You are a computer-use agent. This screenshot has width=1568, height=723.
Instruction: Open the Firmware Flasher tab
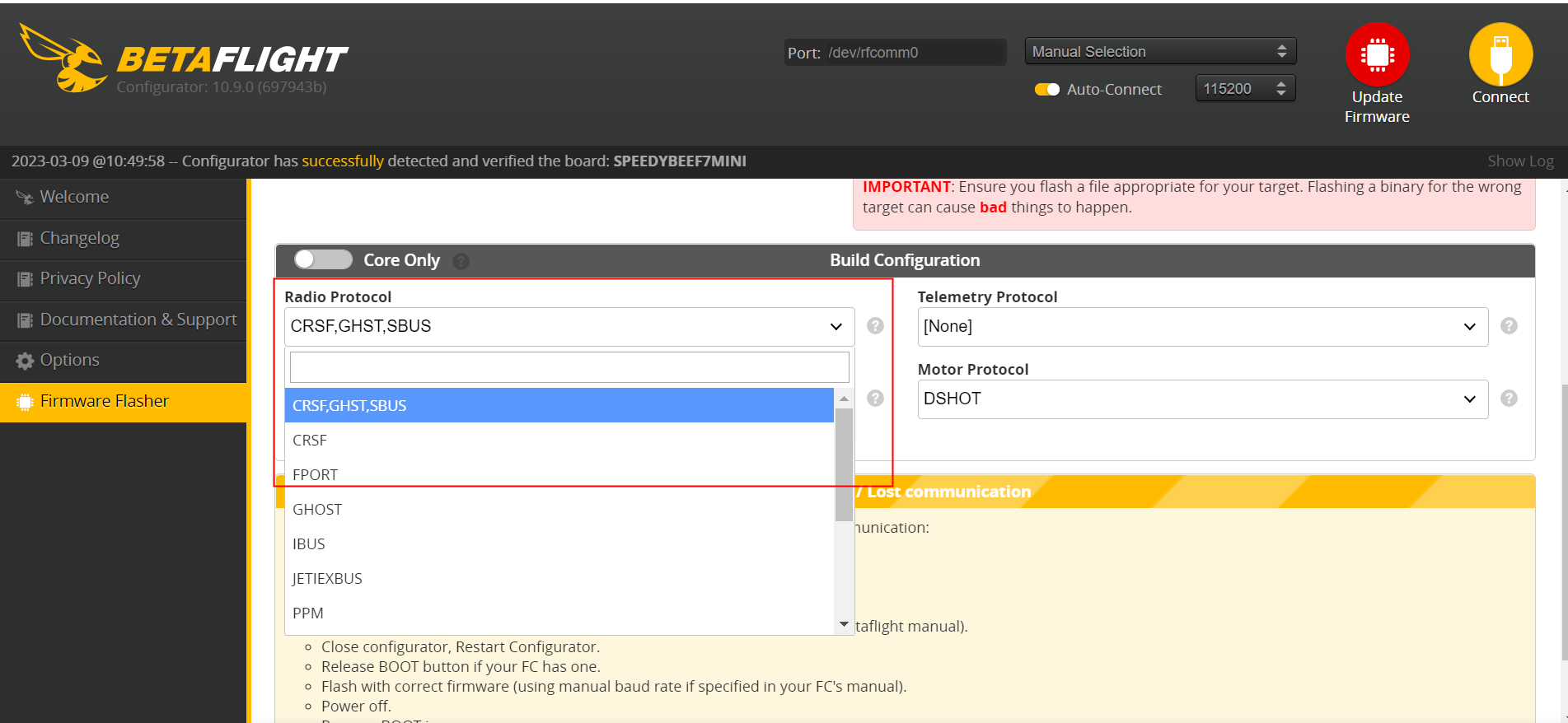coord(124,402)
